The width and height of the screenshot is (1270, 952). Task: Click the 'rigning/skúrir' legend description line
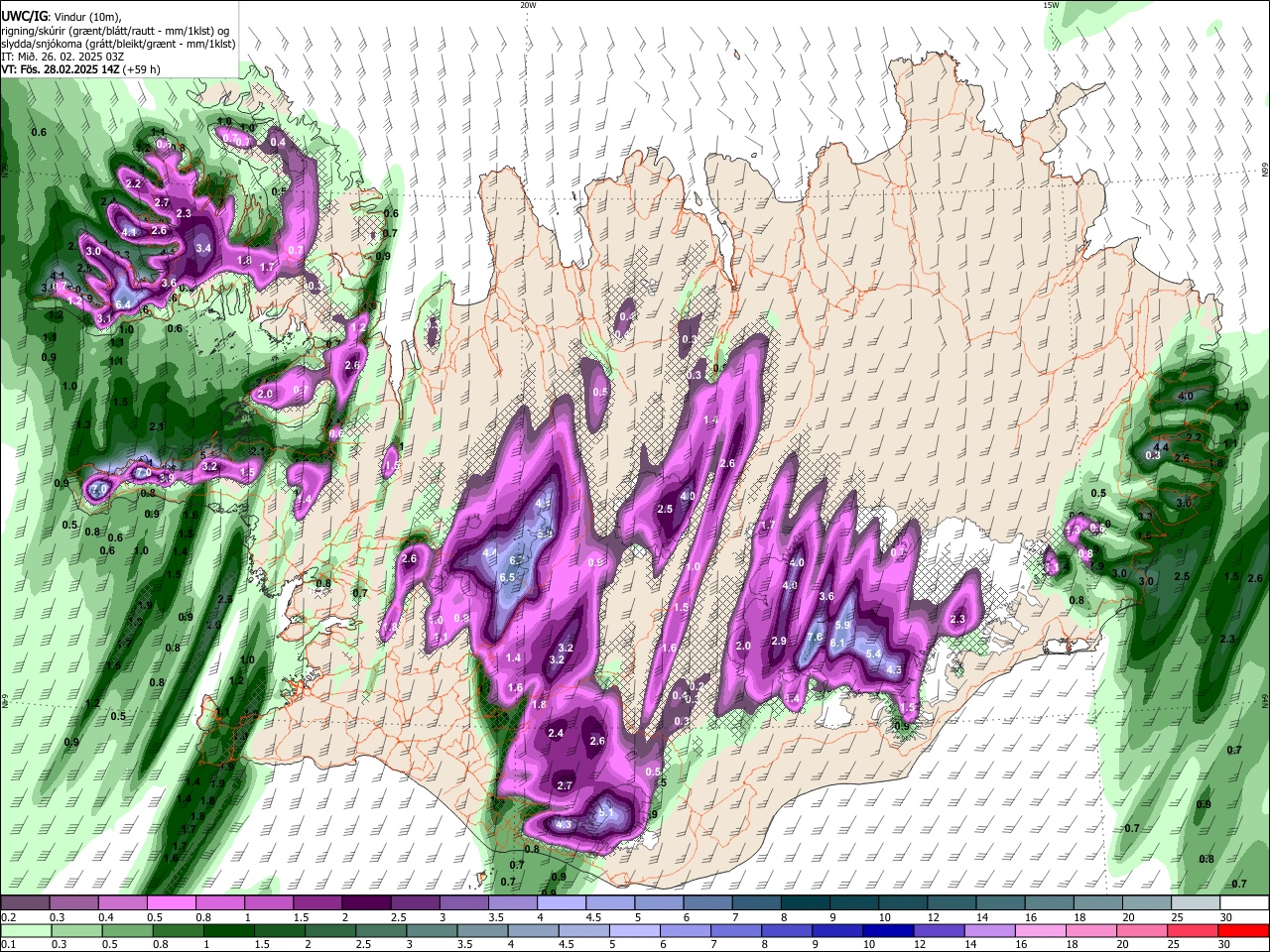pyautogui.click(x=115, y=31)
